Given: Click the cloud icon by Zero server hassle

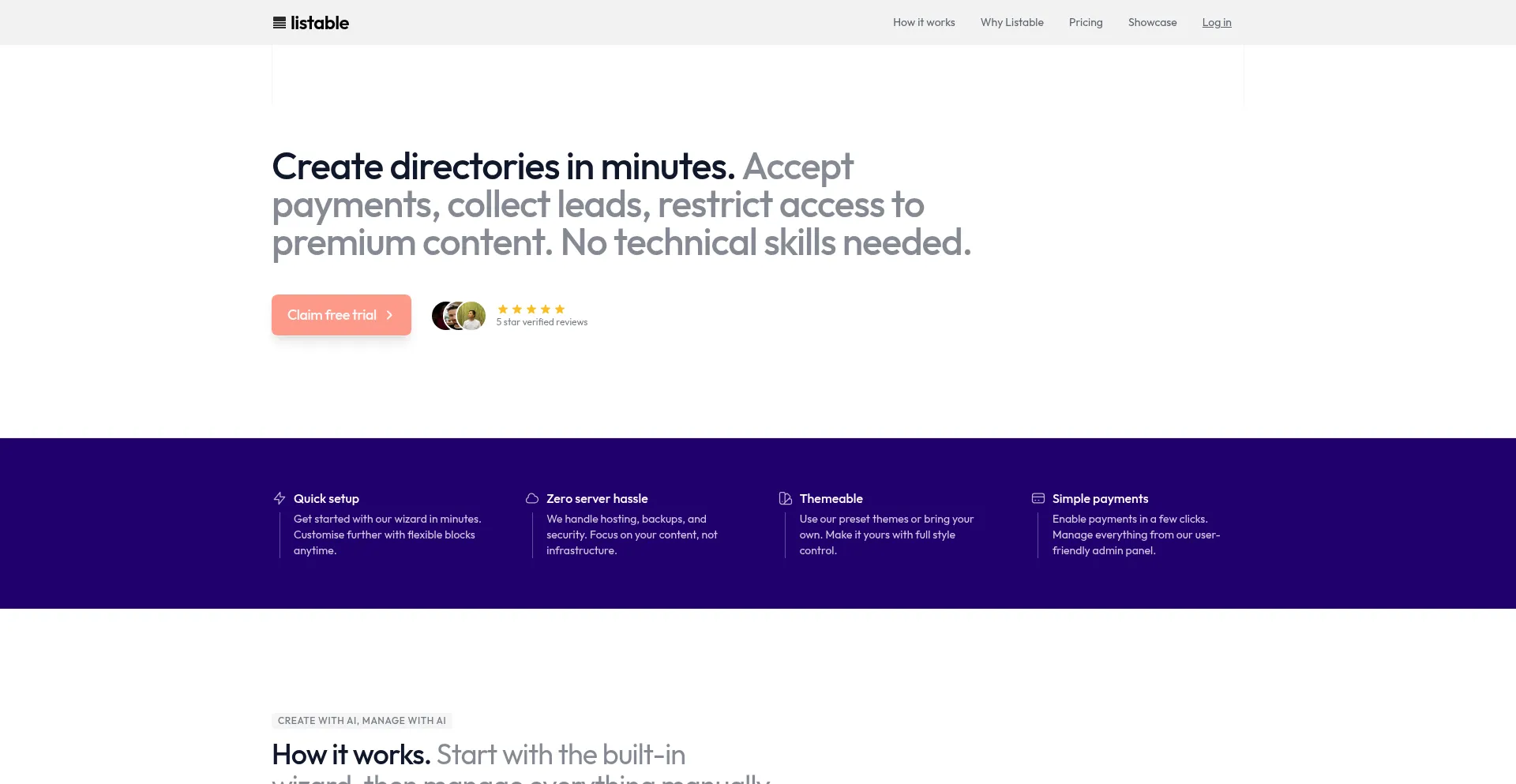Looking at the screenshot, I should pyautogui.click(x=532, y=498).
